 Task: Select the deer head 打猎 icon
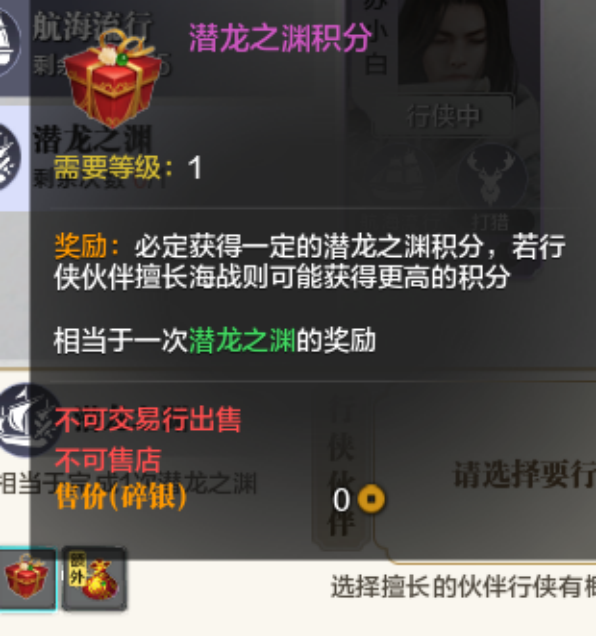491,177
